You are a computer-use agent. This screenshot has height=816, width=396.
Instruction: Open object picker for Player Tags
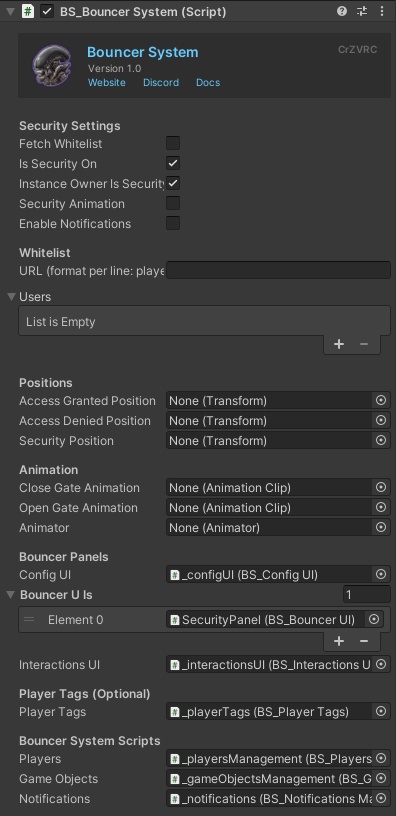381,711
